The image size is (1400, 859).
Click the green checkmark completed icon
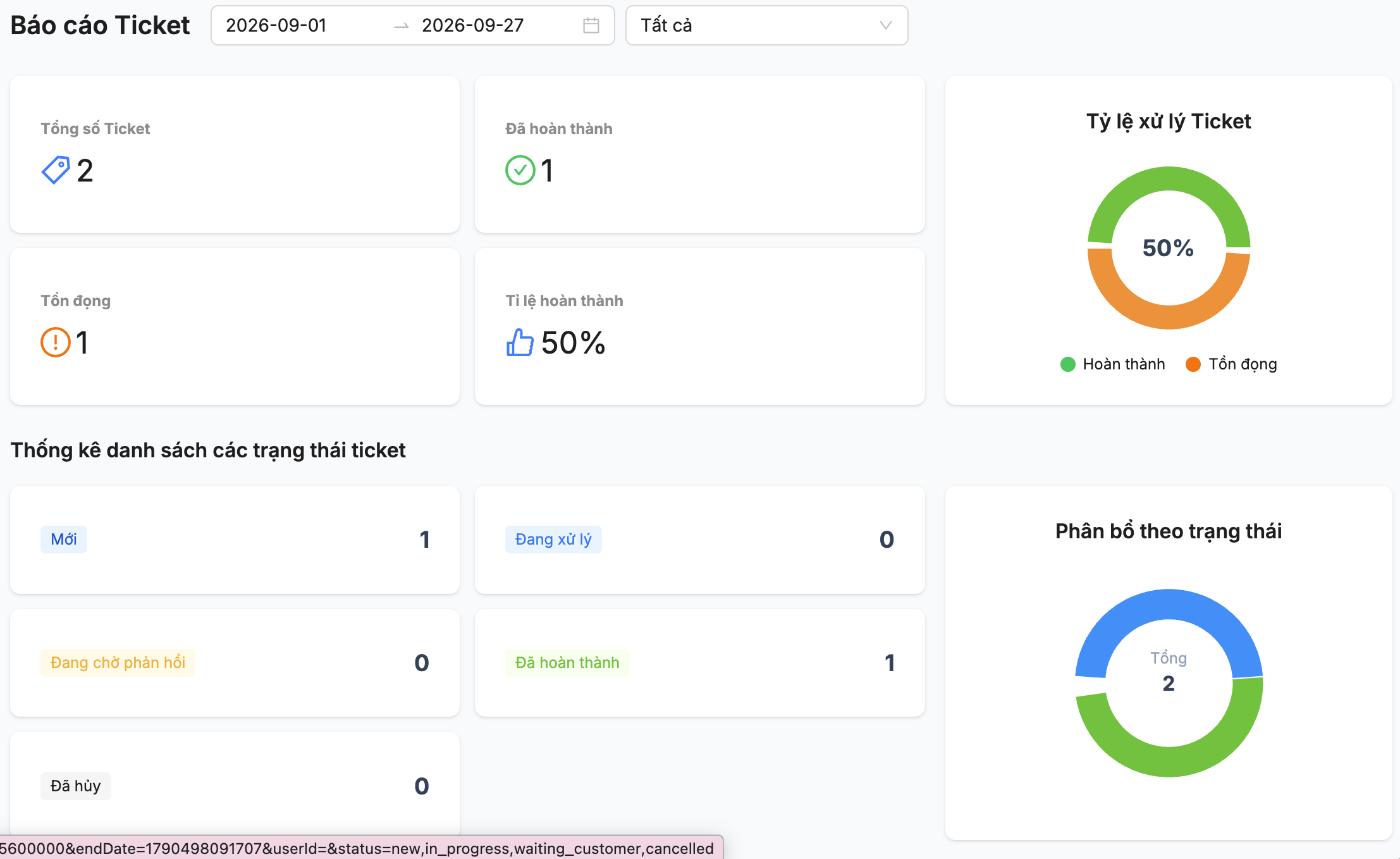click(x=520, y=170)
